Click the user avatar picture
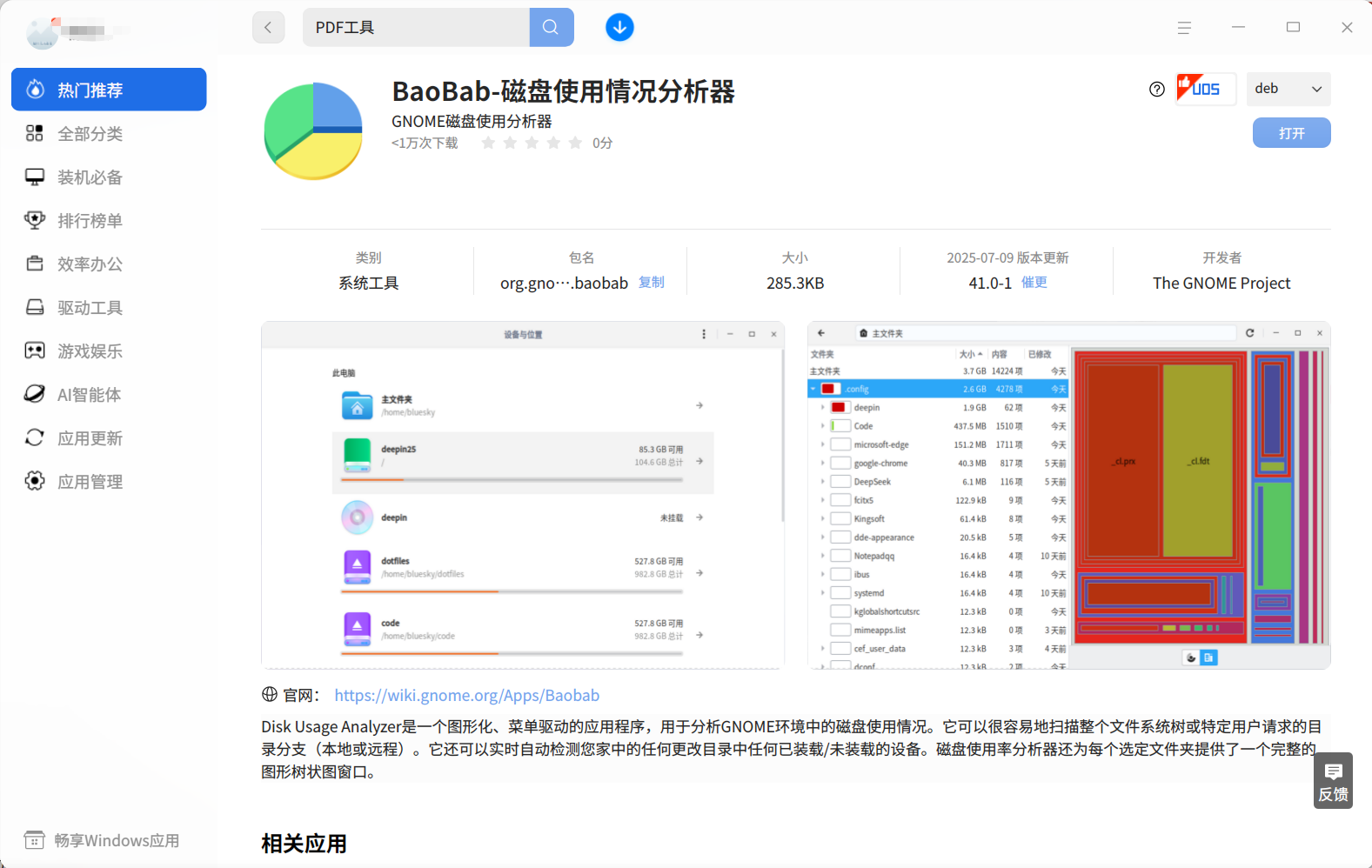The image size is (1372, 868). click(43, 32)
